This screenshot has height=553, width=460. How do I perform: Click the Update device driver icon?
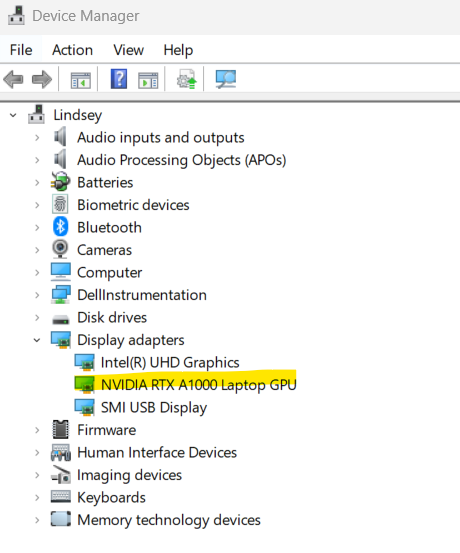186,79
